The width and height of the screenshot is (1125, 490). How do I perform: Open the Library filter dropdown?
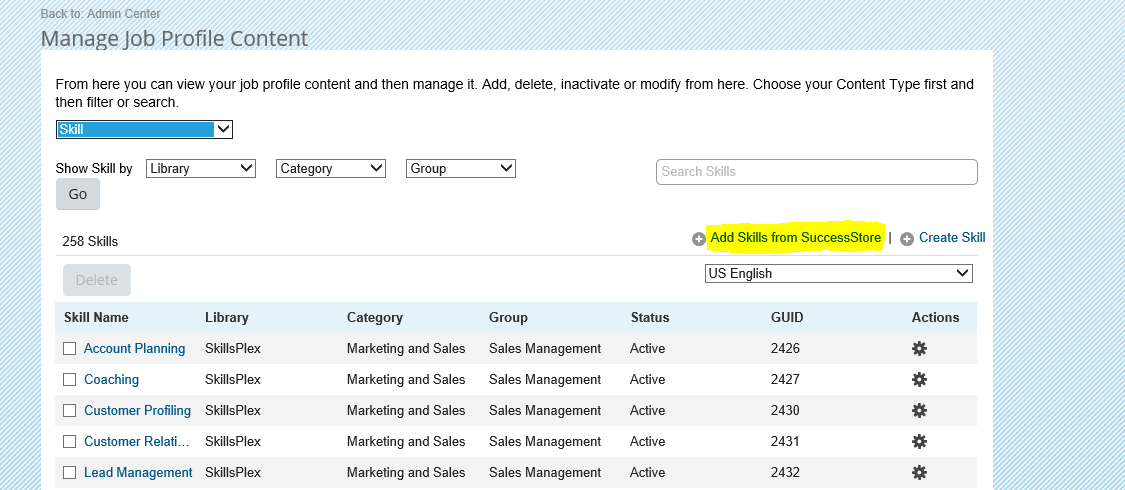201,169
